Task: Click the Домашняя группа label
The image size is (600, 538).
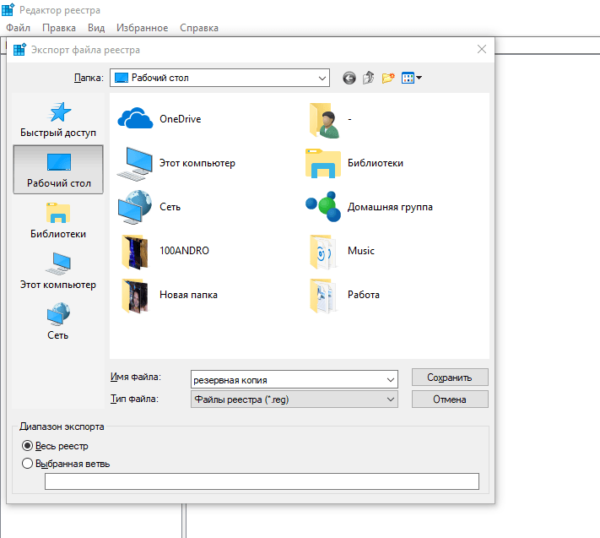Action: (390, 207)
